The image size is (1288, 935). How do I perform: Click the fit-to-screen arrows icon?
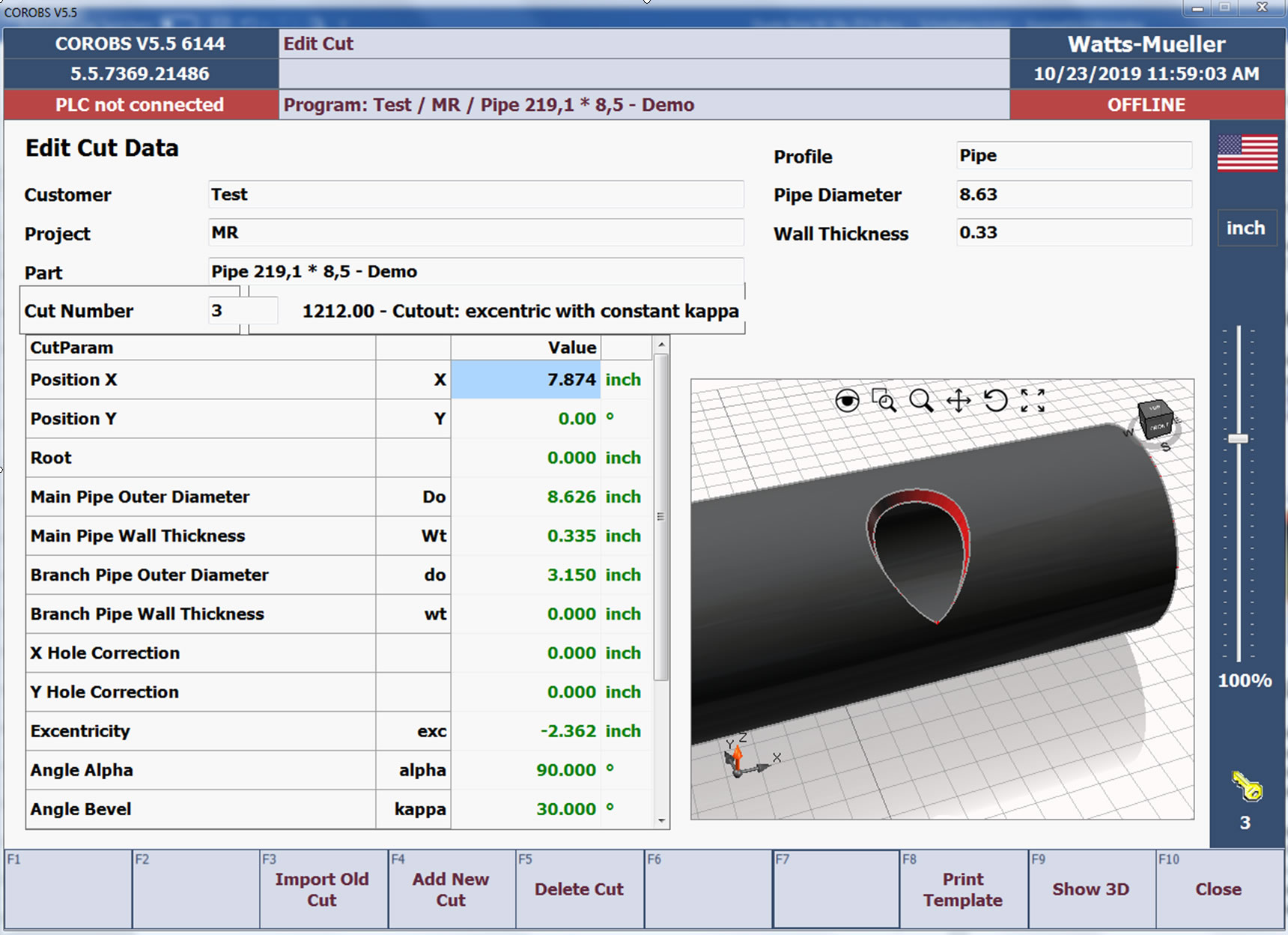1033,401
